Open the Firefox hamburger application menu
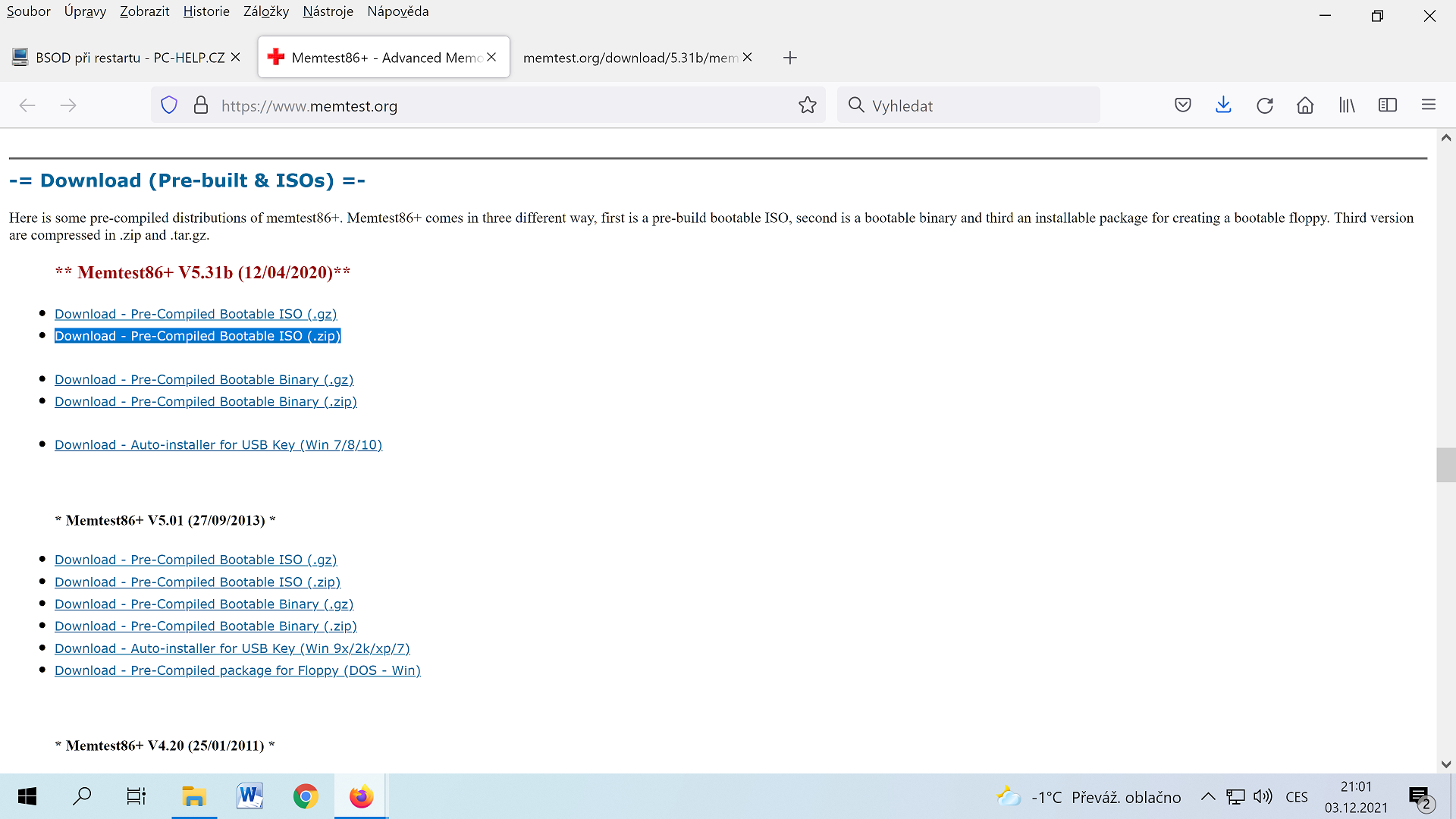 coord(1428,105)
